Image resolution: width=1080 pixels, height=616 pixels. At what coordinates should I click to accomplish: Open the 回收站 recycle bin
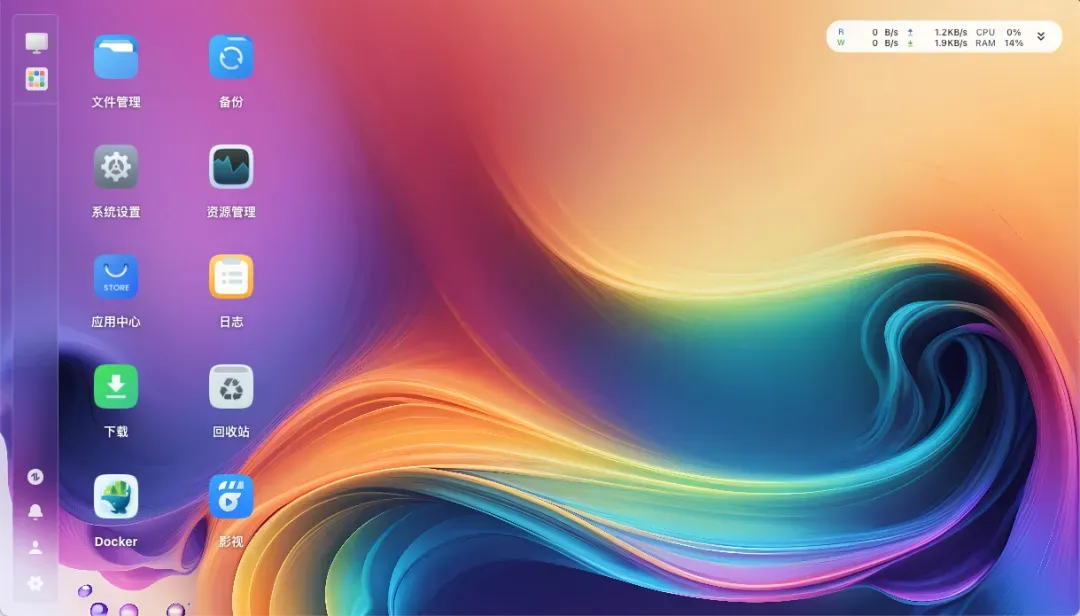pyautogui.click(x=231, y=388)
